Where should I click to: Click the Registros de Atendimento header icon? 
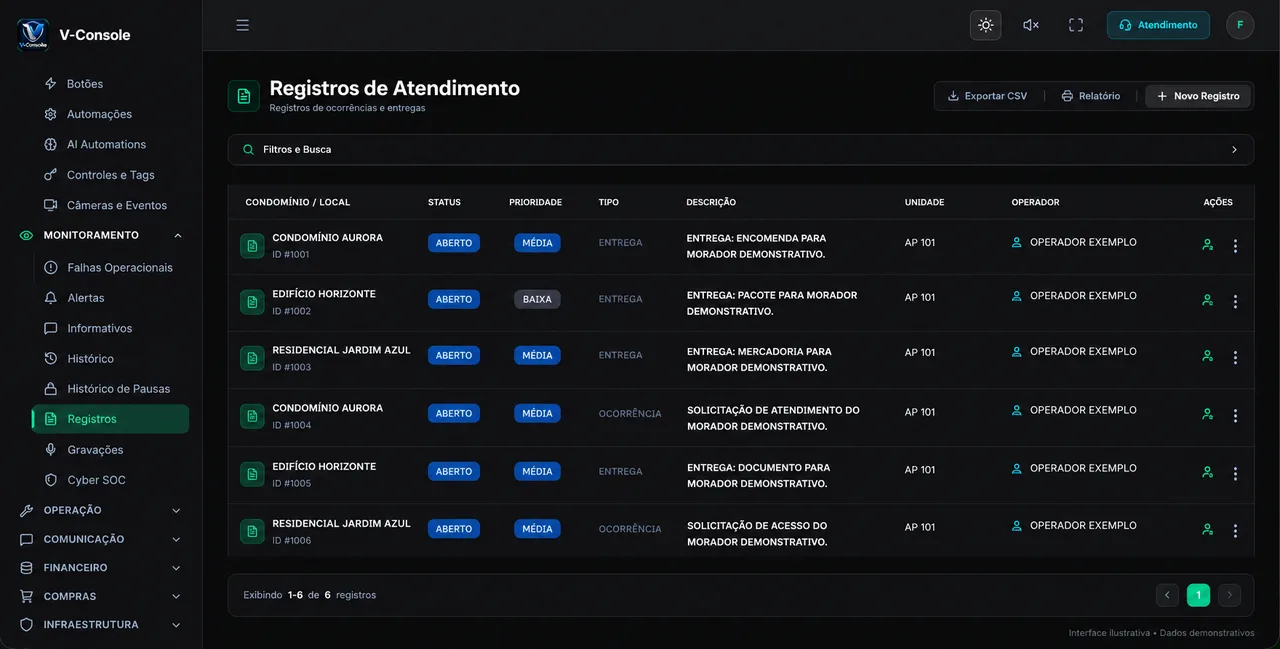(244, 96)
